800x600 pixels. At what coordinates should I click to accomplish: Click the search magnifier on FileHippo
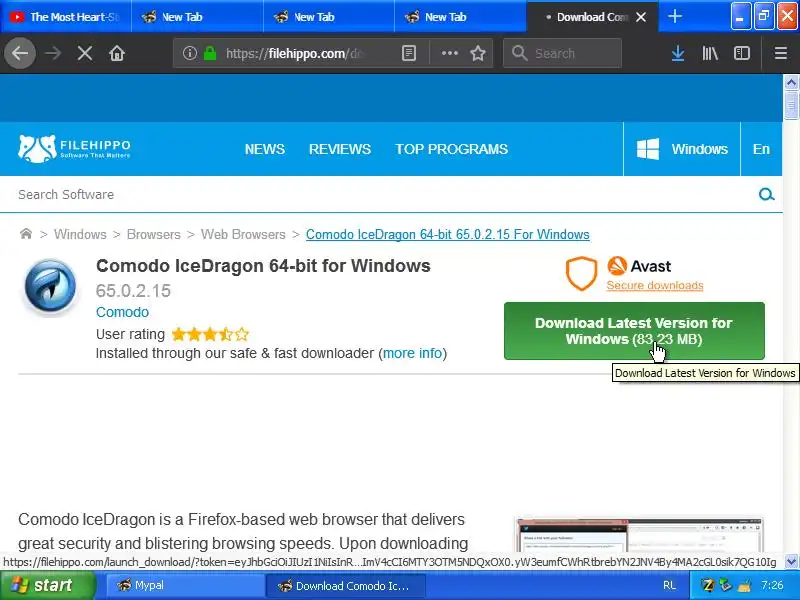tap(766, 194)
